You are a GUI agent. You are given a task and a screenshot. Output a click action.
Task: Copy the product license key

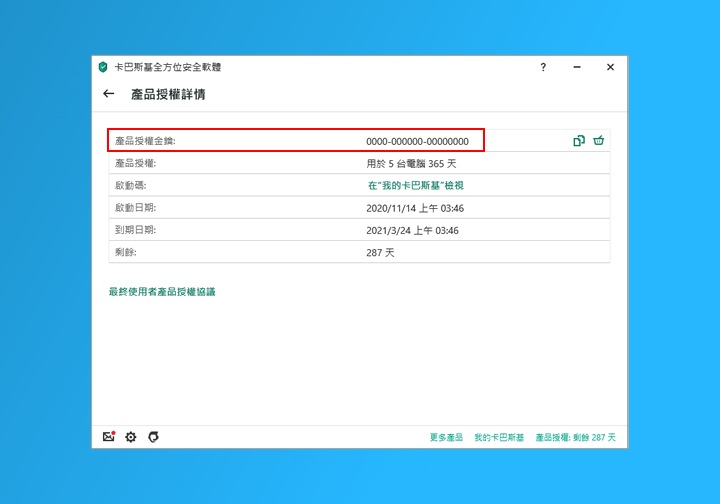(579, 141)
